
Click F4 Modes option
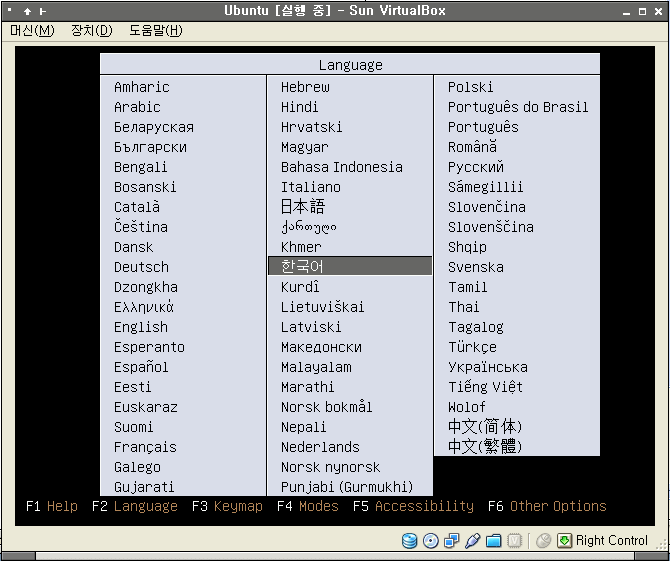pos(308,506)
